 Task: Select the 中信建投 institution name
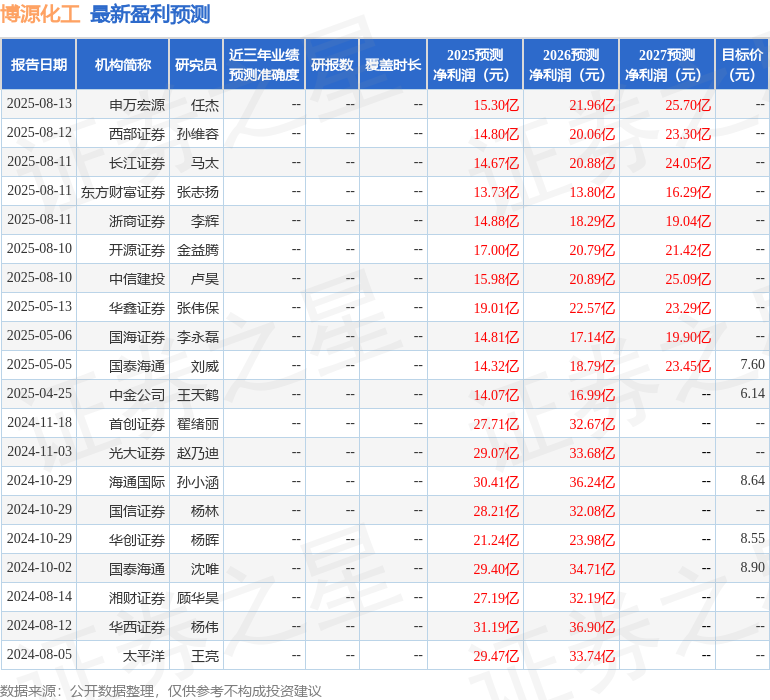(137, 279)
